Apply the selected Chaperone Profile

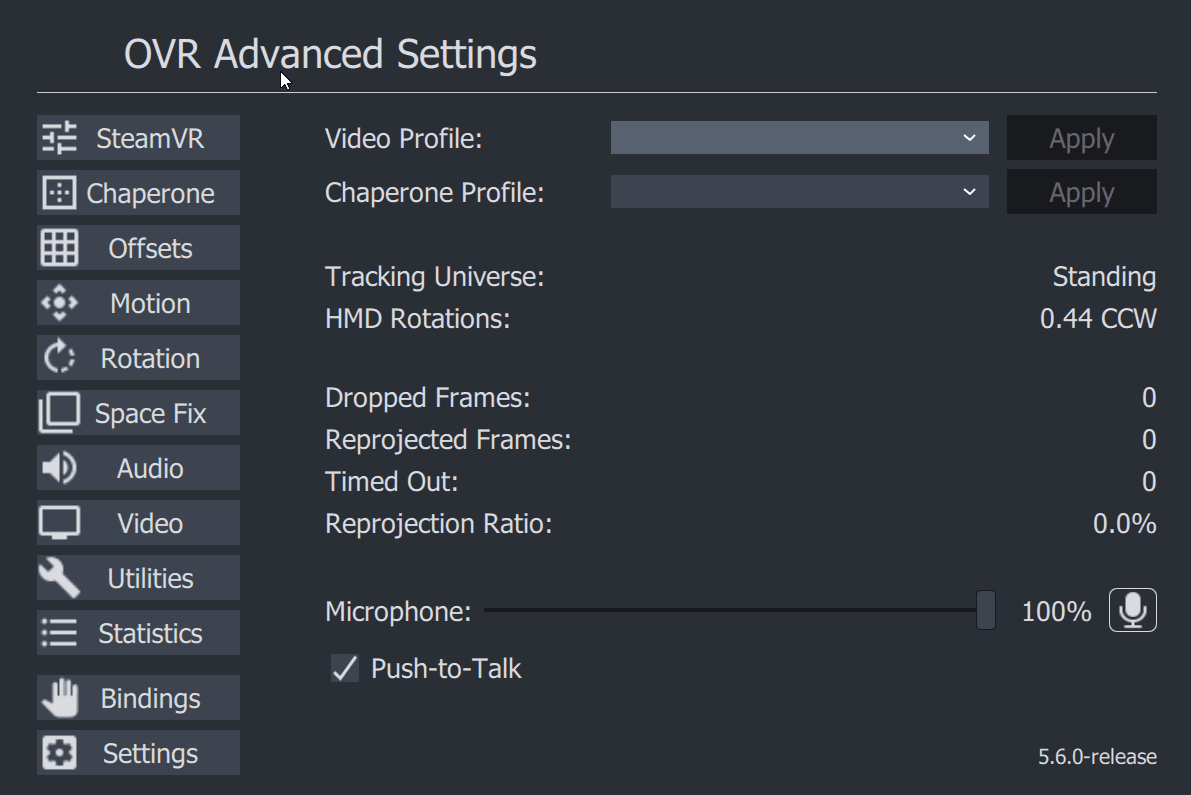(x=1082, y=192)
